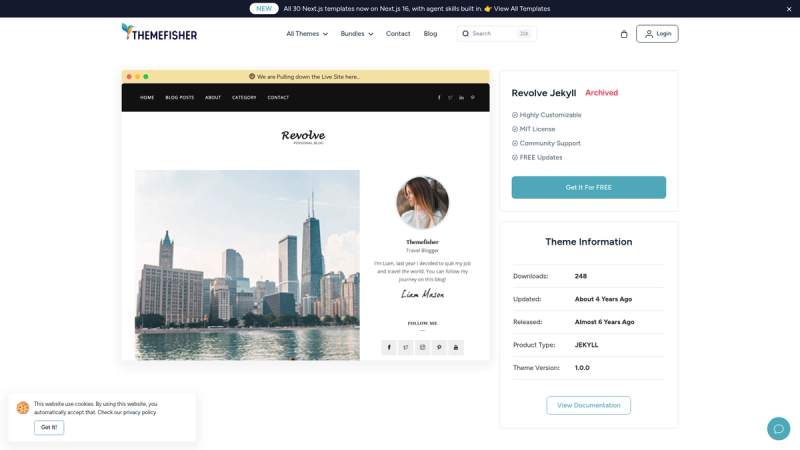The width and height of the screenshot is (800, 450).
Task: Click the blogger profile photo
Action: [422, 203]
